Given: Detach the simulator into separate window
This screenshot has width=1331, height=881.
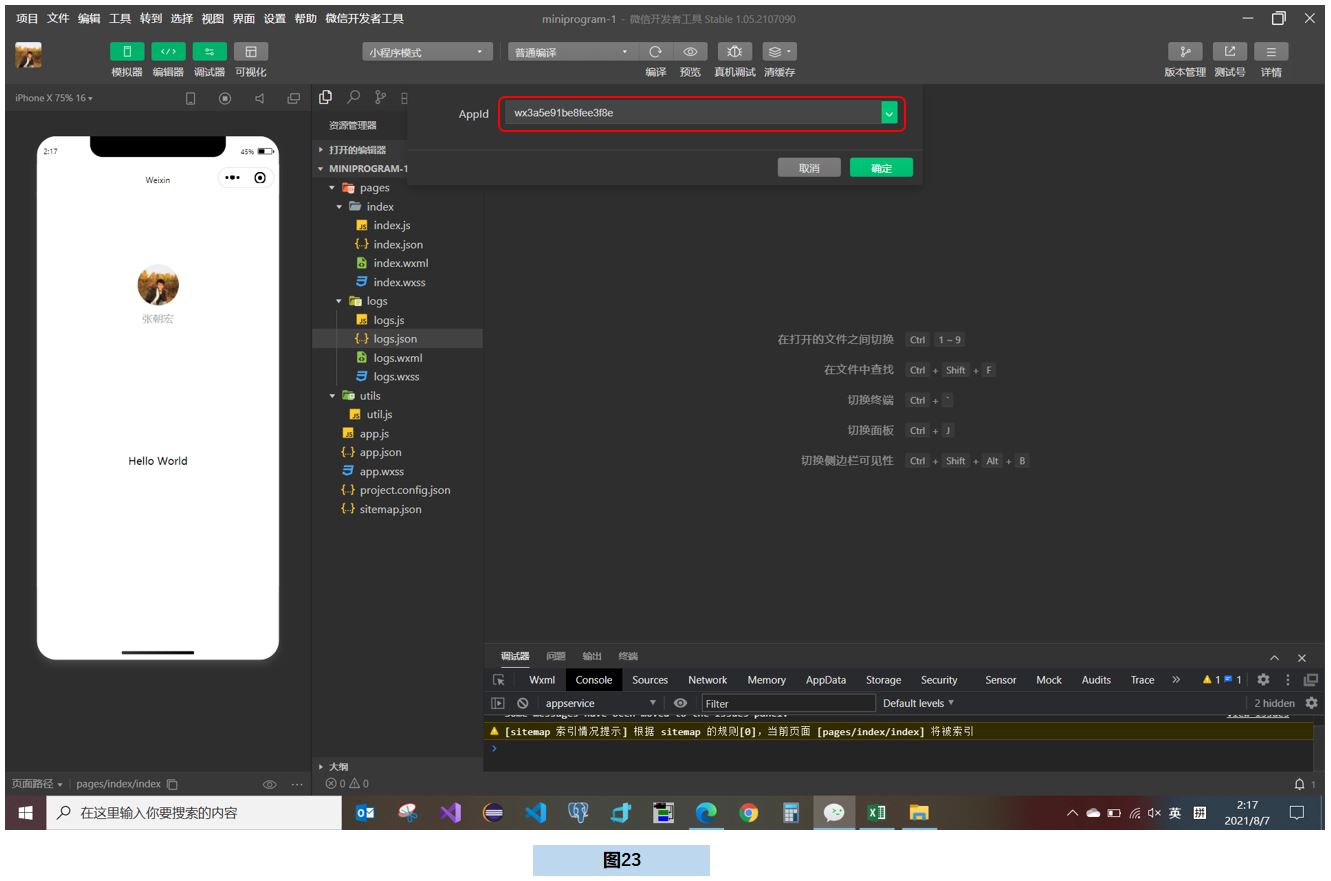Looking at the screenshot, I should (x=293, y=98).
